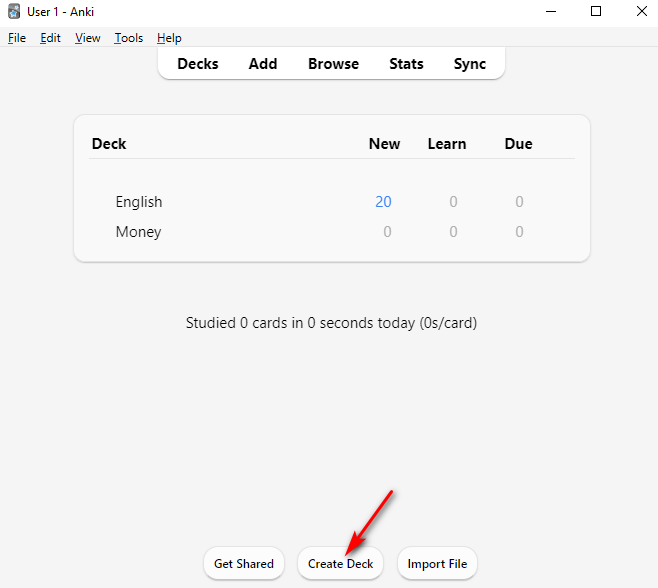Viewport: 658px width, 588px height.
Task: Click the Import File button
Action: (x=437, y=564)
